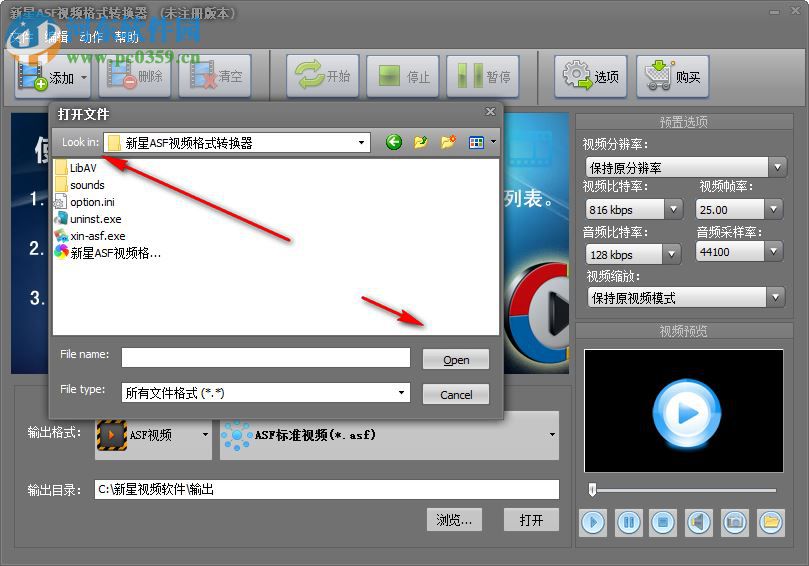
Task: Expand the view mode dropdown arrow
Action: coord(494,142)
